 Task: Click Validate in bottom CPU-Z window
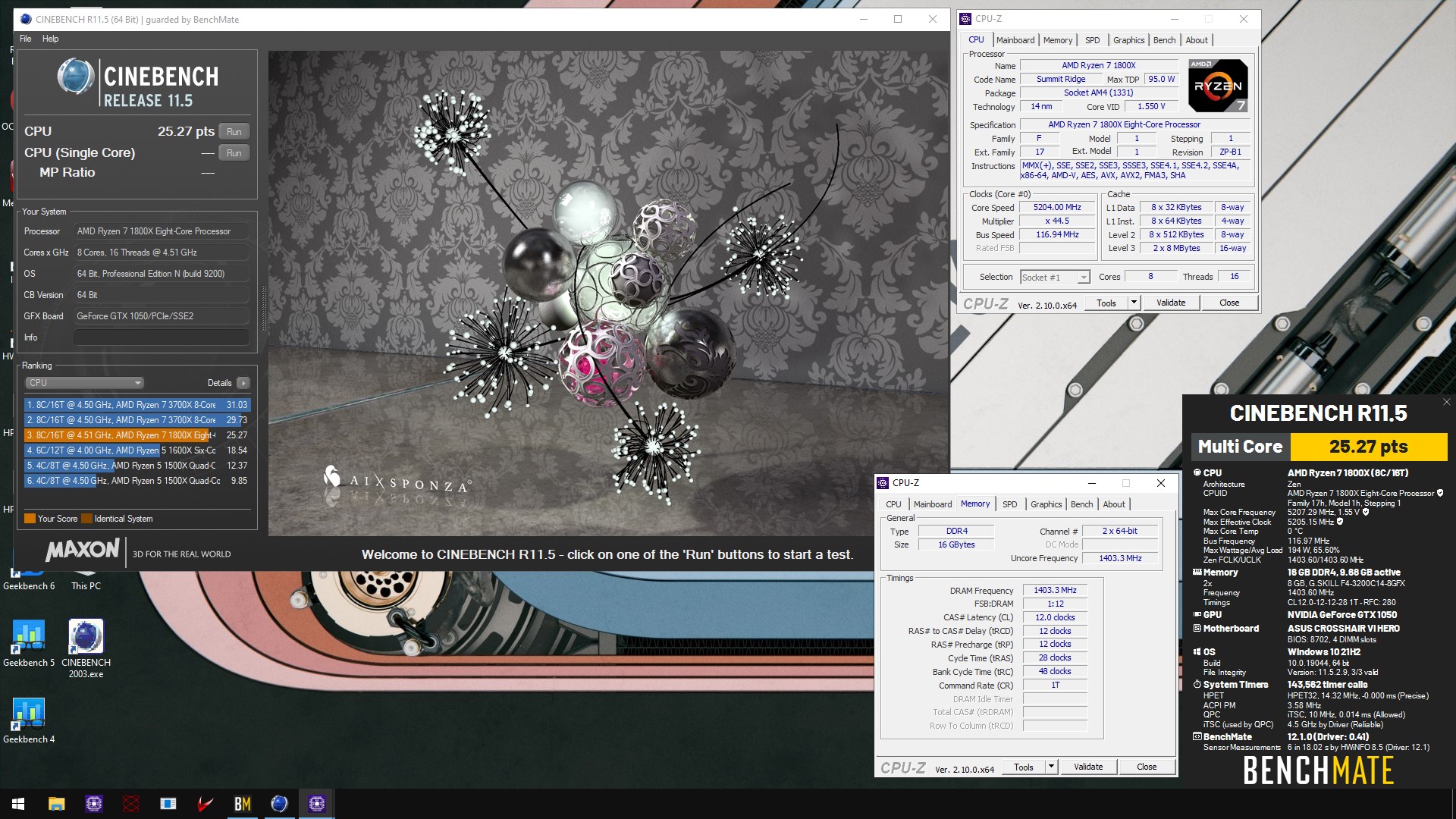(x=1087, y=767)
